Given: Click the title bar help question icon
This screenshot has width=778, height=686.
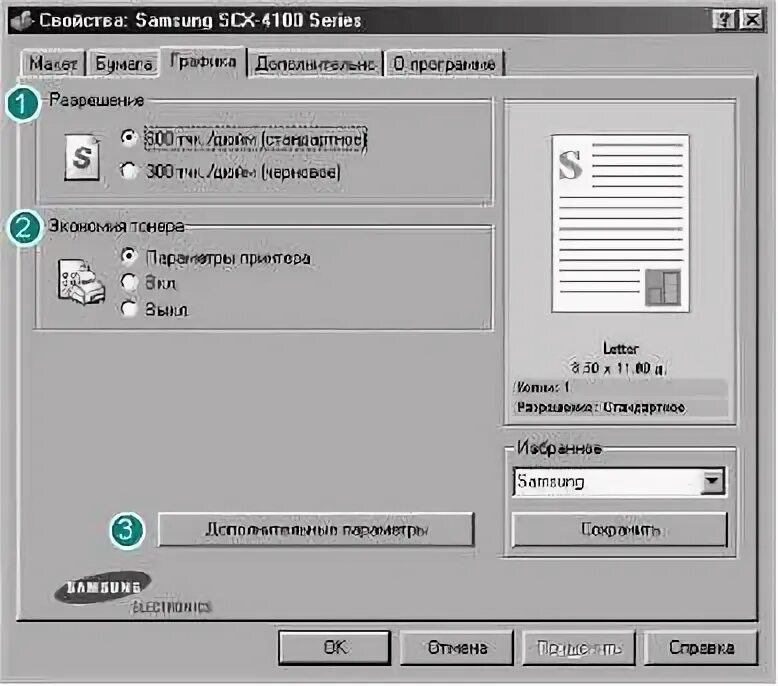Looking at the screenshot, I should [724, 20].
